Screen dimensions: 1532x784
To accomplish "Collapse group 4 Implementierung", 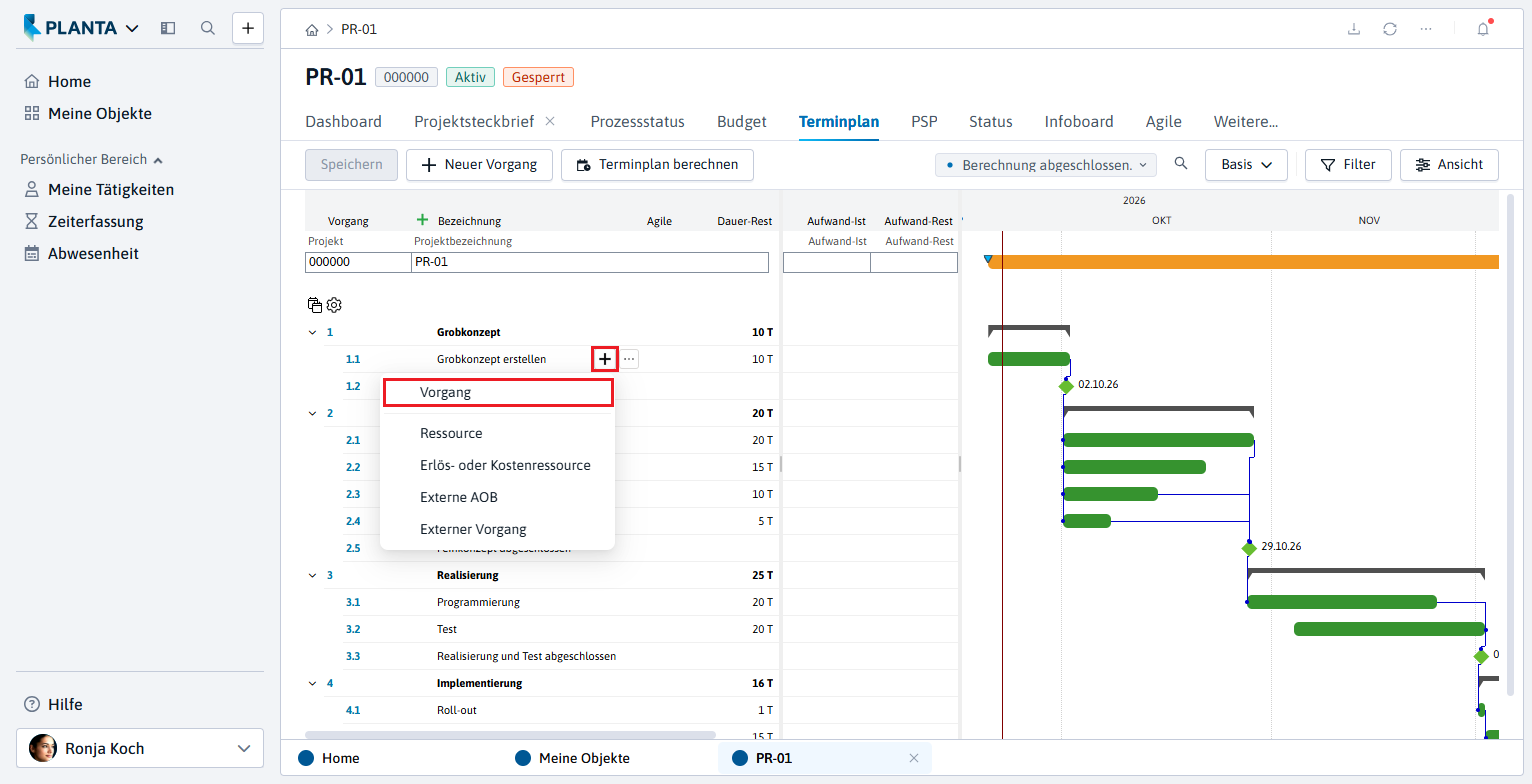I will pyautogui.click(x=312, y=683).
